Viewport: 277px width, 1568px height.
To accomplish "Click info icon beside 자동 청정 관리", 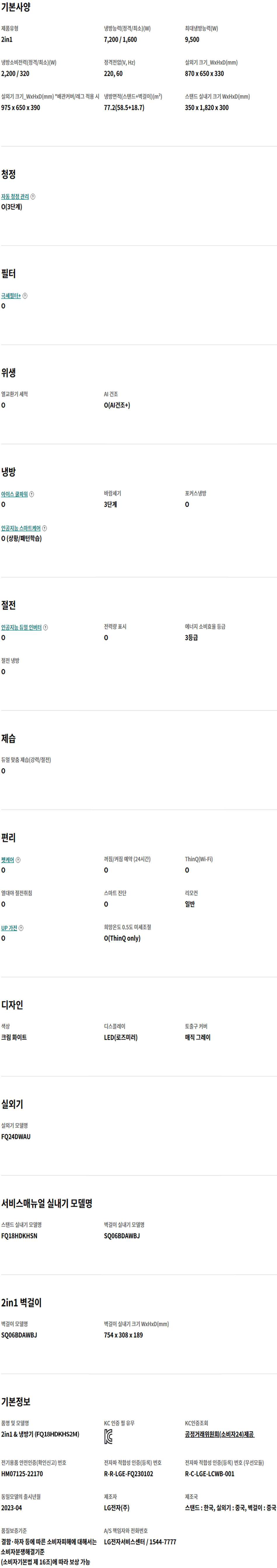I will tap(33, 197).
